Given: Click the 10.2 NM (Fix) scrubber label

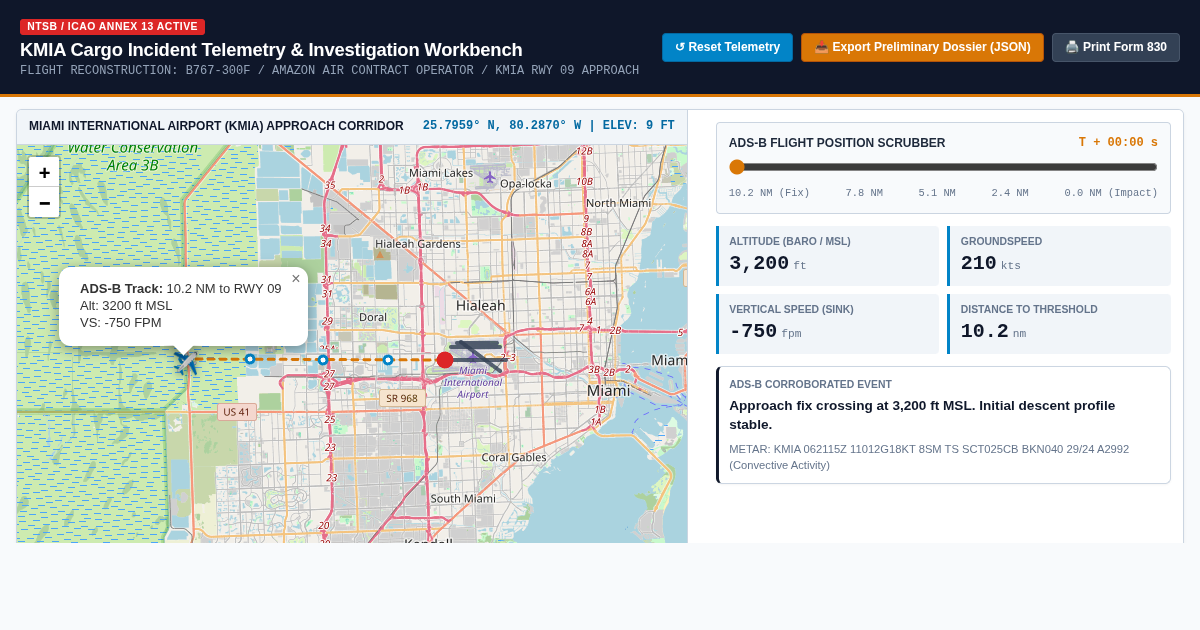Looking at the screenshot, I should pos(769,193).
